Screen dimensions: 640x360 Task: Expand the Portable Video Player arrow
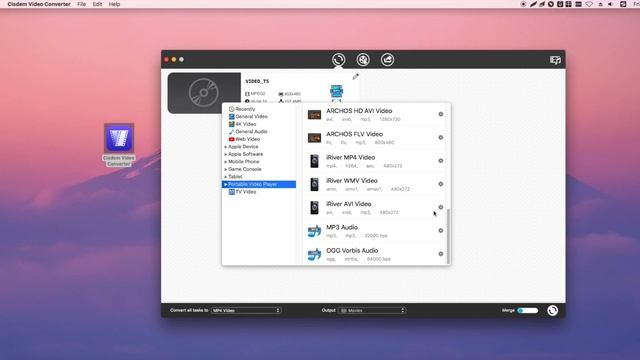pos(225,184)
